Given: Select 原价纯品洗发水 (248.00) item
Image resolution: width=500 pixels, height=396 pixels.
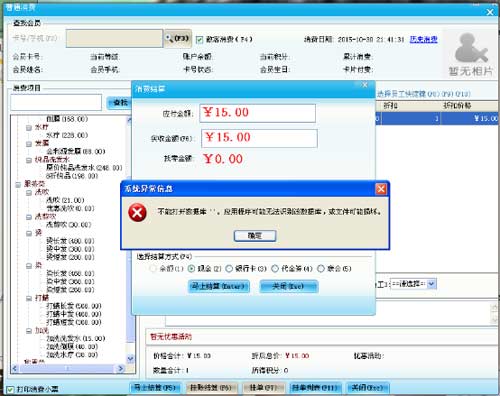Looking at the screenshot, I should coord(84,168).
